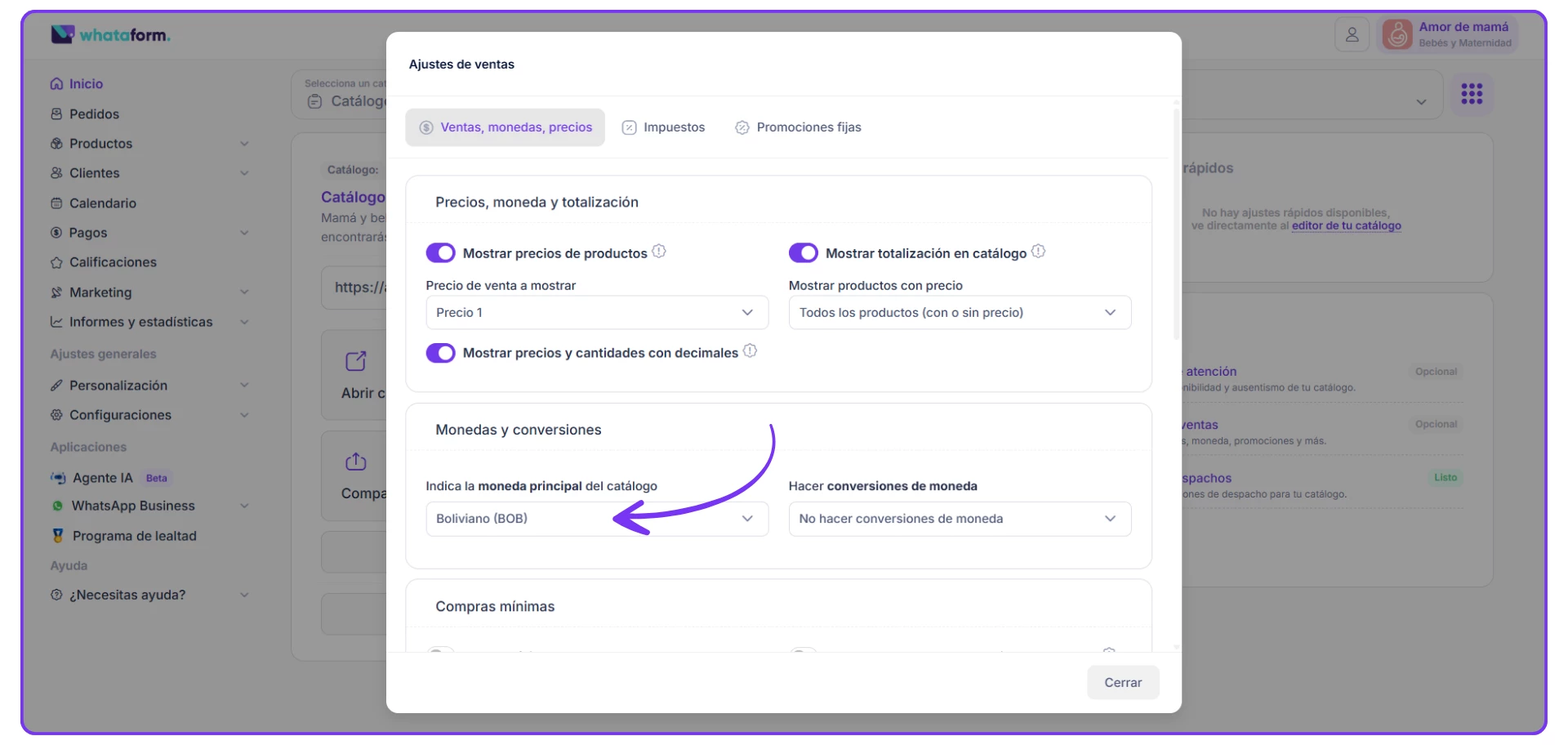Click the Cerrar button
1568x745 pixels.
pos(1122,682)
